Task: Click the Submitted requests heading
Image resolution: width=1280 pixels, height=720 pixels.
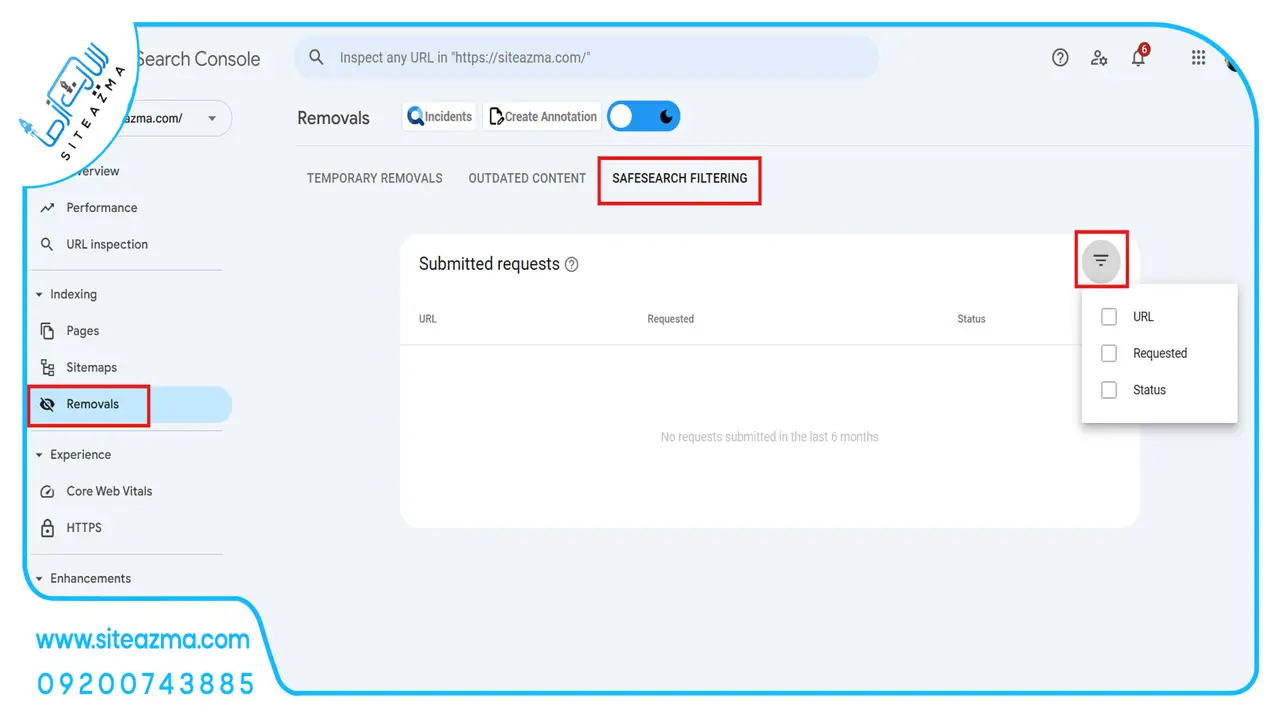Action: (x=489, y=264)
